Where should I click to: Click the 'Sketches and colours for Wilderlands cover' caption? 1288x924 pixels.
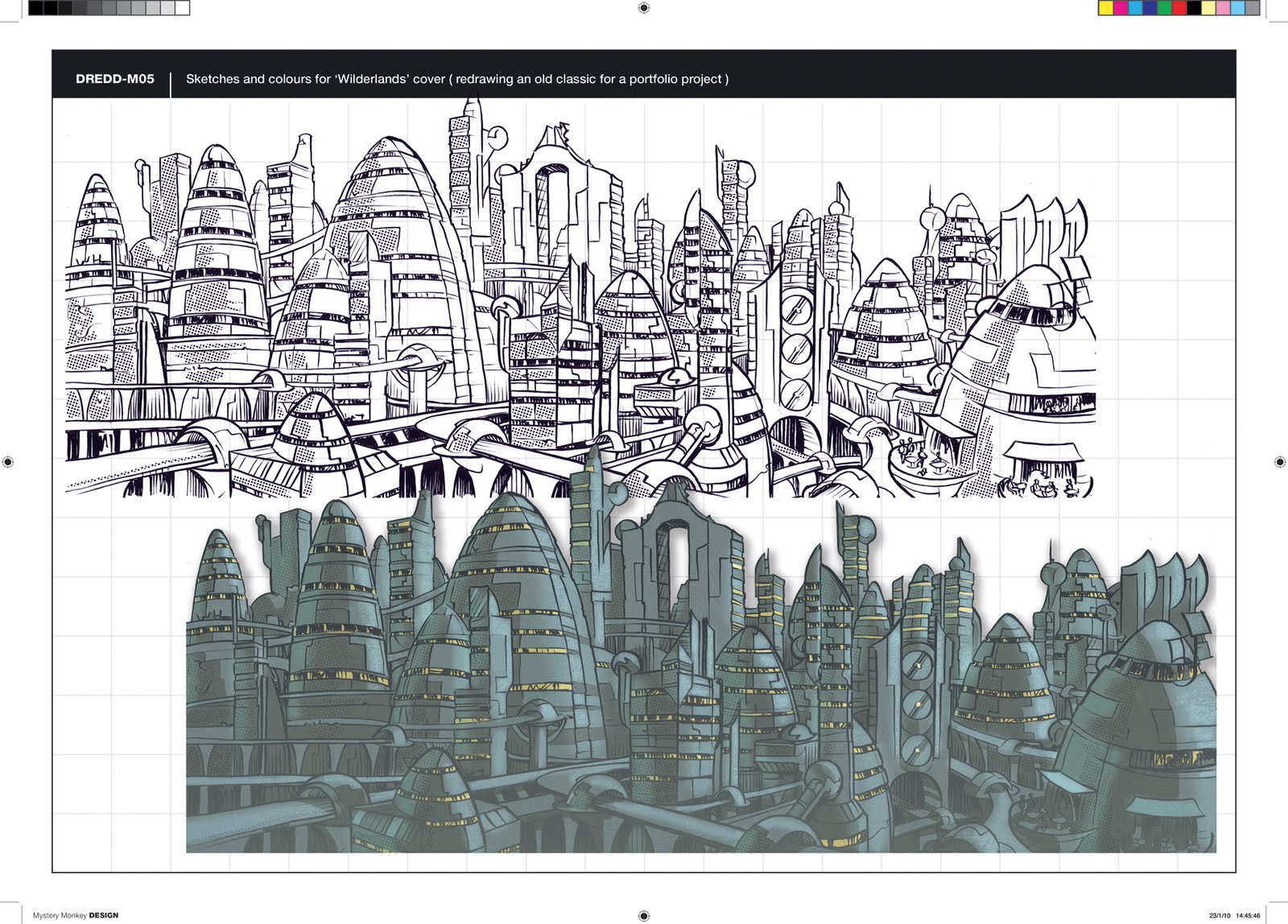[456, 79]
